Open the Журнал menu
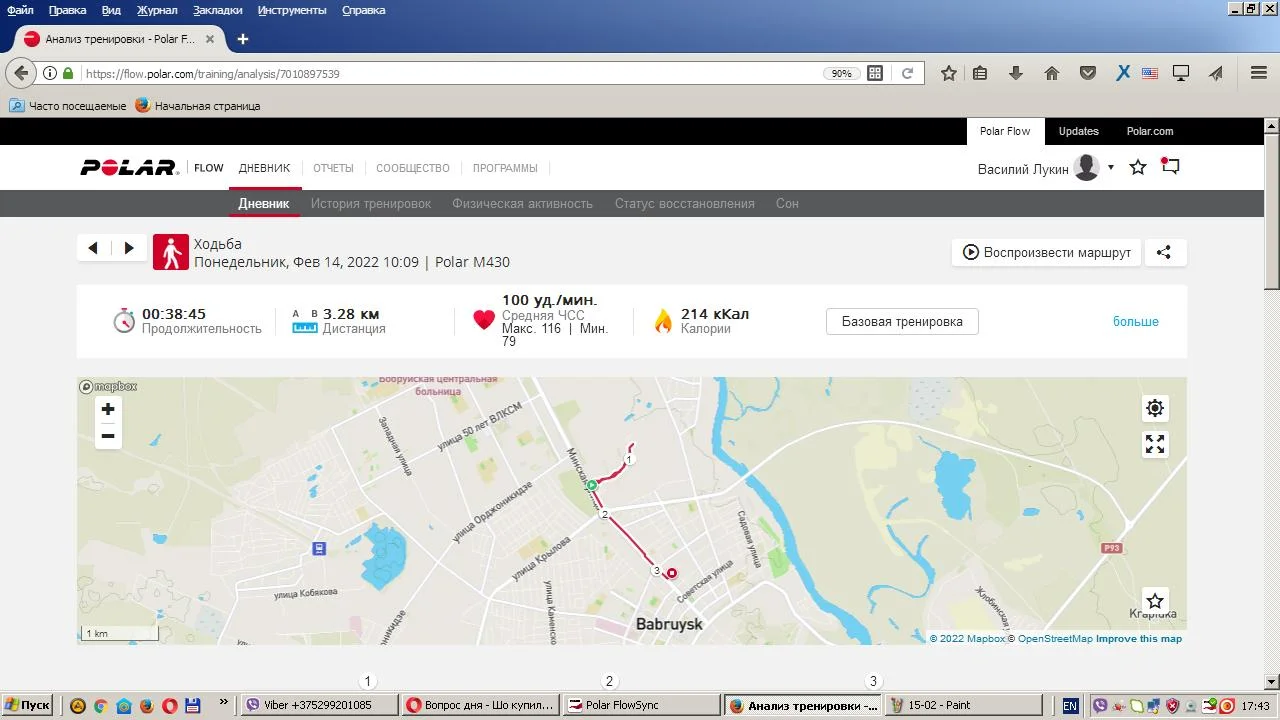The image size is (1280, 720). [157, 10]
